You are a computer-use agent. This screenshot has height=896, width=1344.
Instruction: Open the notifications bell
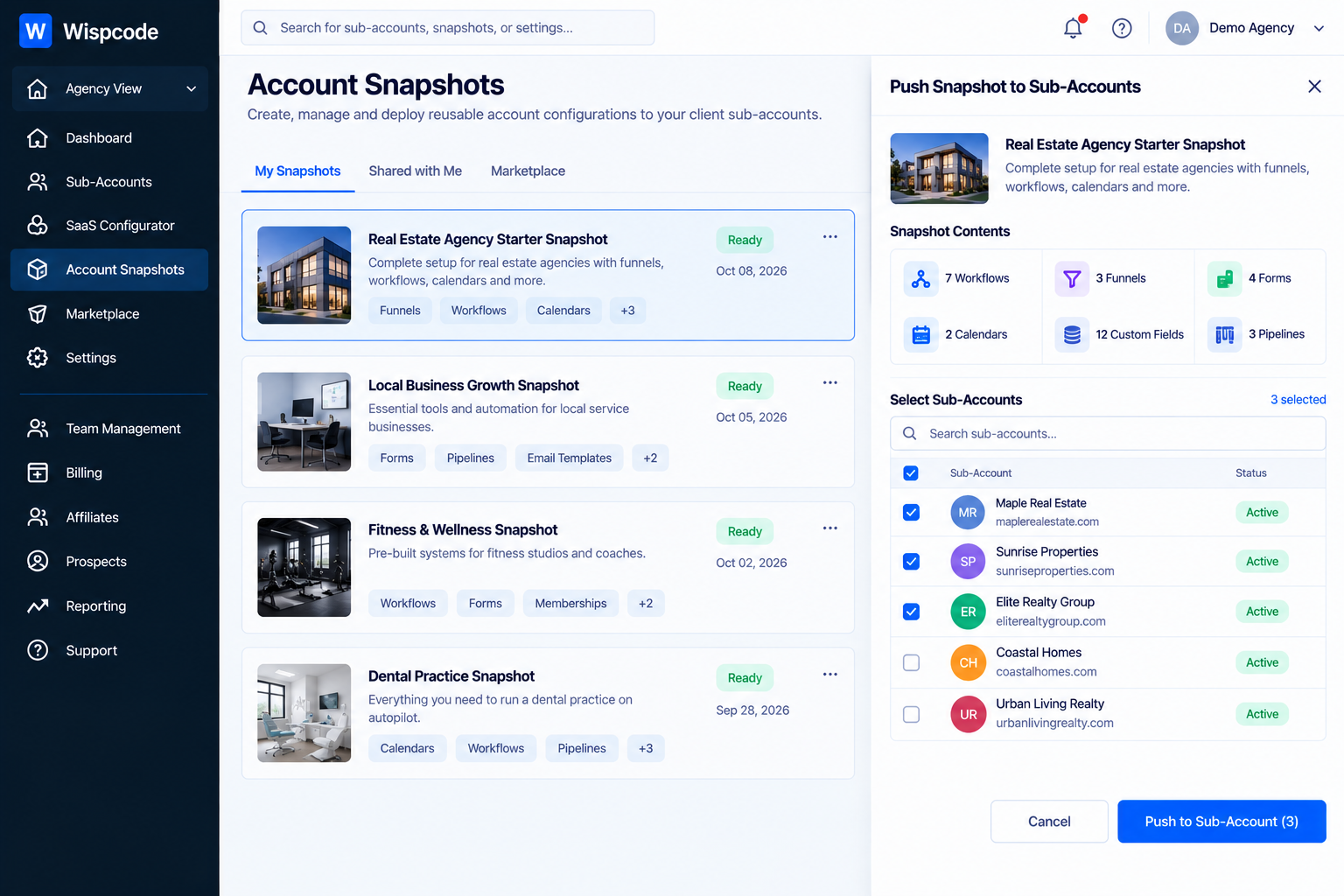point(1074,28)
